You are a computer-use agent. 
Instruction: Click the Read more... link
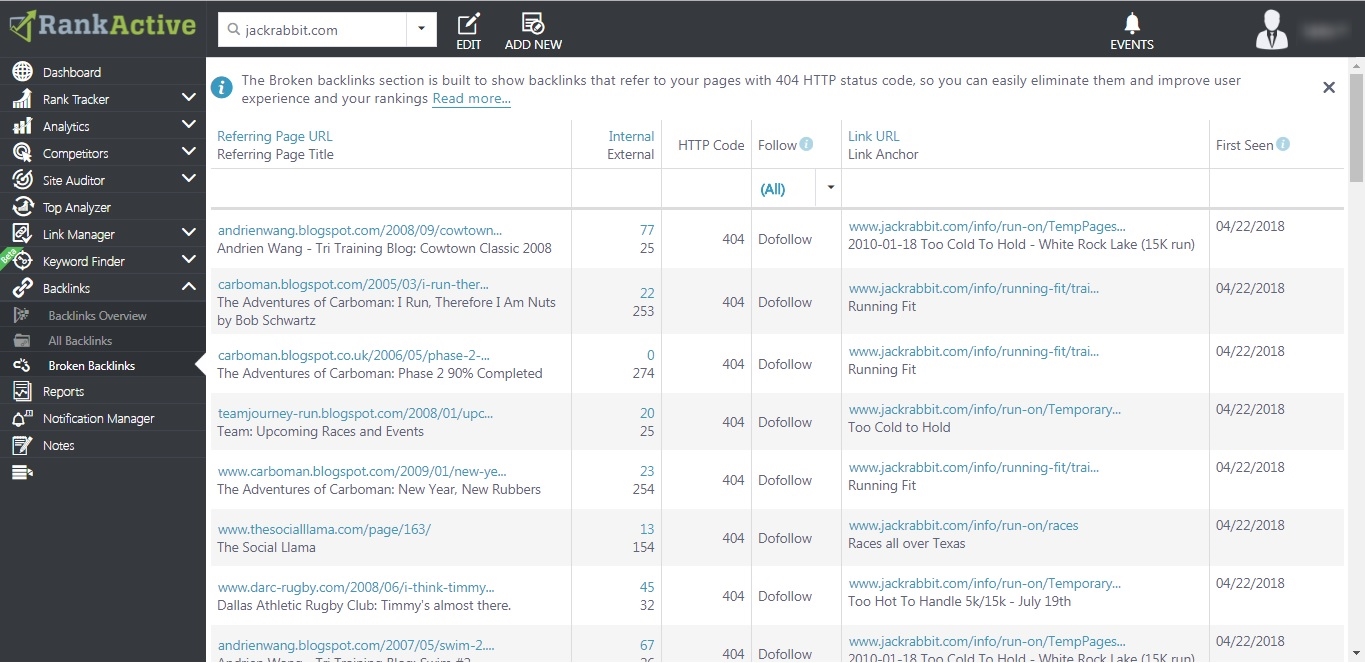471,99
